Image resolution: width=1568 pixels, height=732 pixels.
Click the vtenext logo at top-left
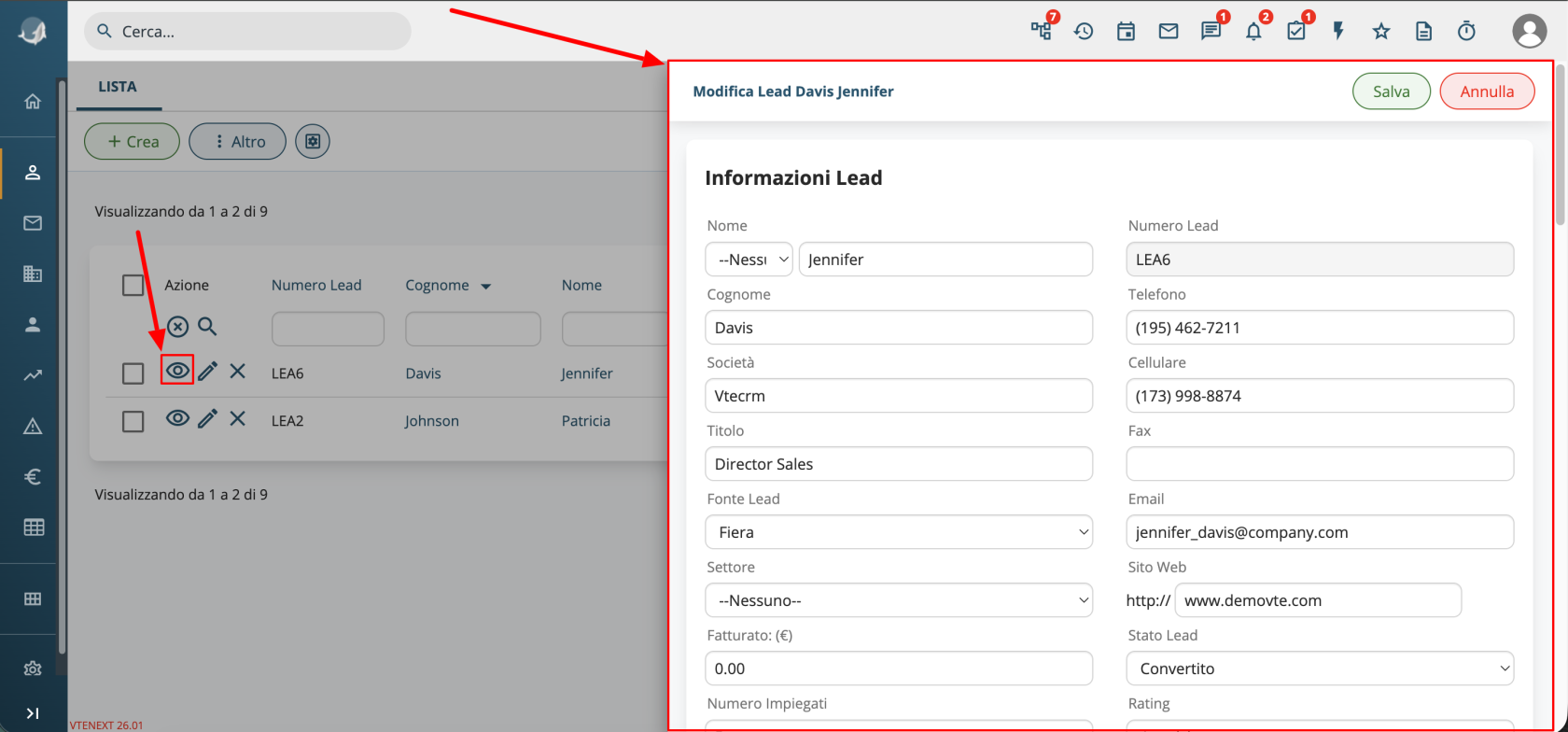[x=33, y=31]
